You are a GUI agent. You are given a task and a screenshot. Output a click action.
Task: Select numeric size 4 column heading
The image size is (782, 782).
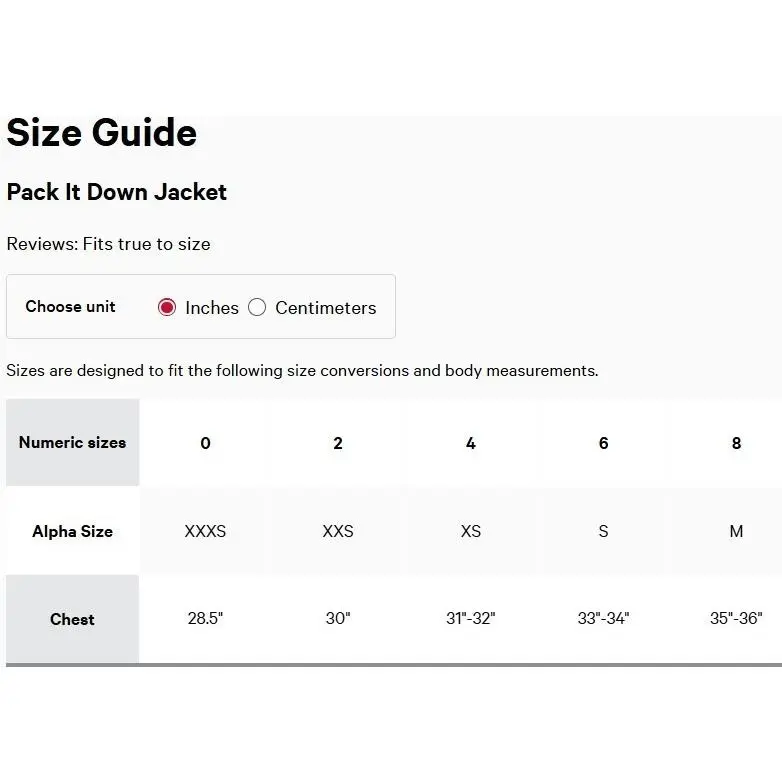tap(471, 443)
